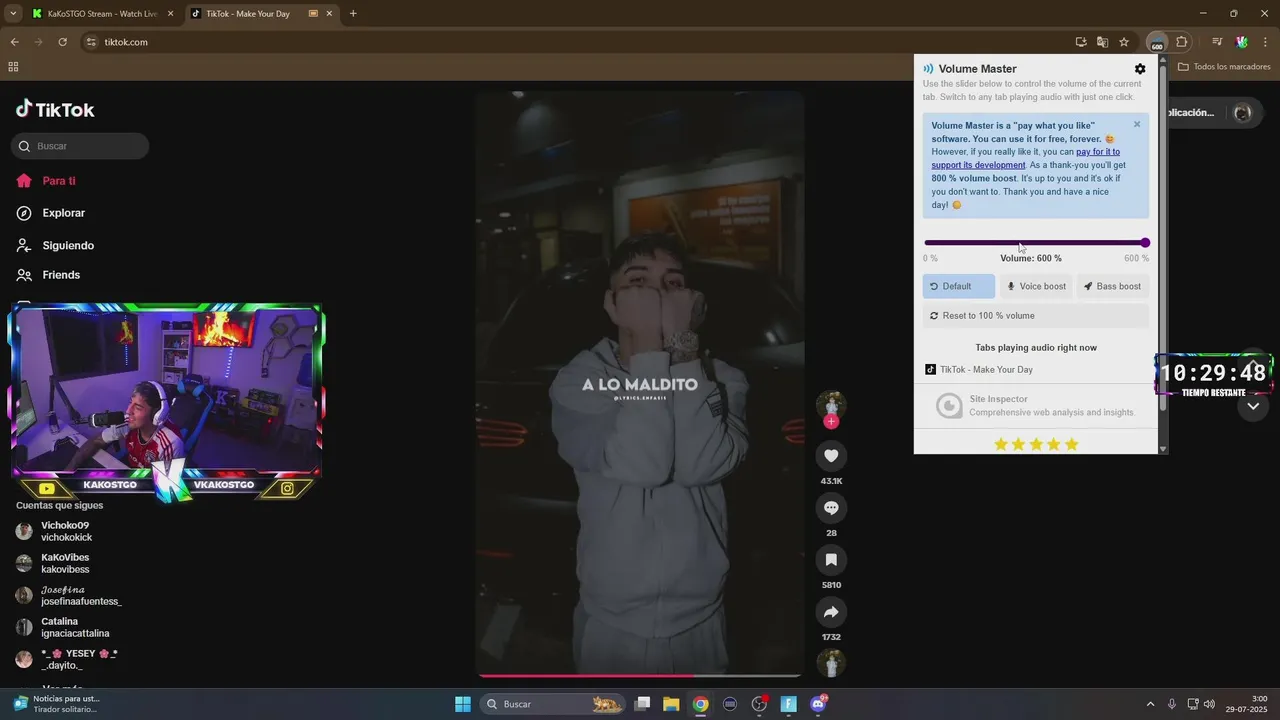Viewport: 1280px width, 720px height.
Task: Open Catalina ignaciacattalina account
Action: [62, 627]
